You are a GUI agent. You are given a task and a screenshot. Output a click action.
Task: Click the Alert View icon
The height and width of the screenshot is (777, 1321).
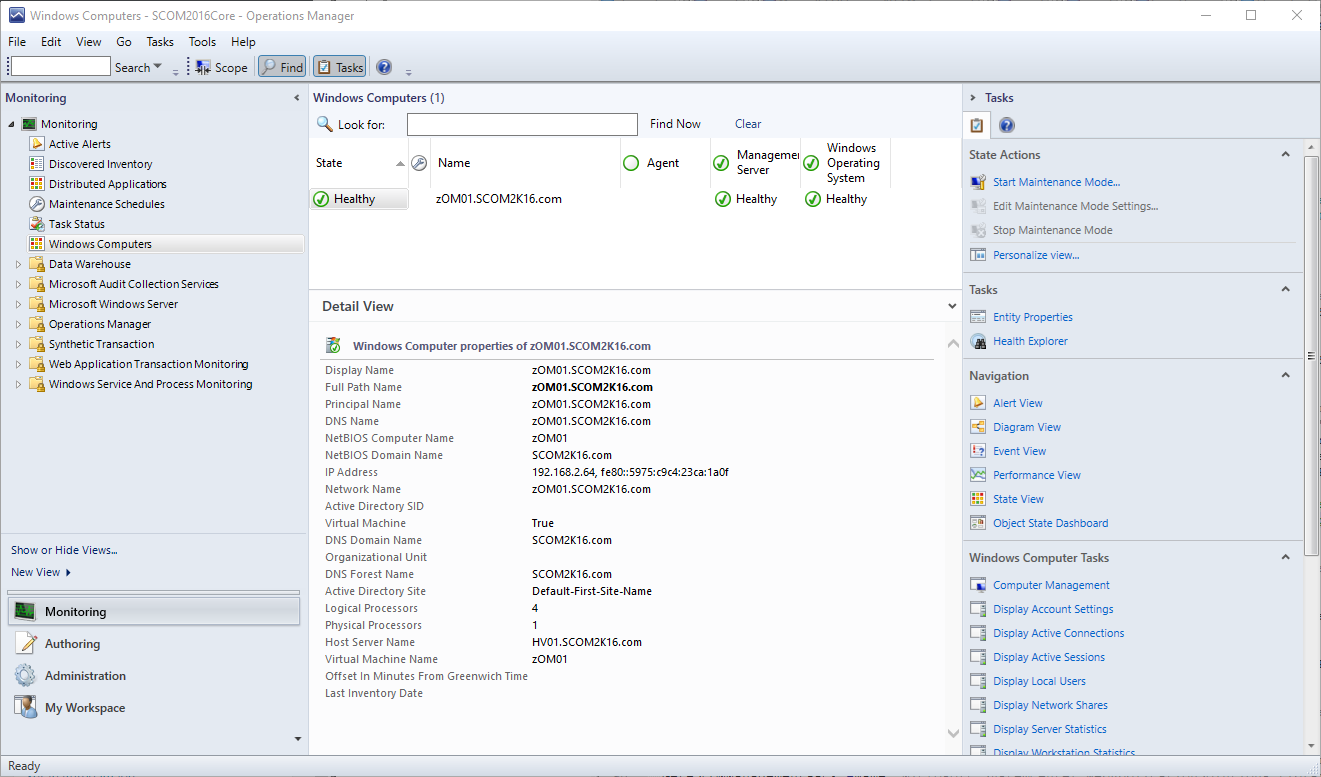[x=978, y=403]
